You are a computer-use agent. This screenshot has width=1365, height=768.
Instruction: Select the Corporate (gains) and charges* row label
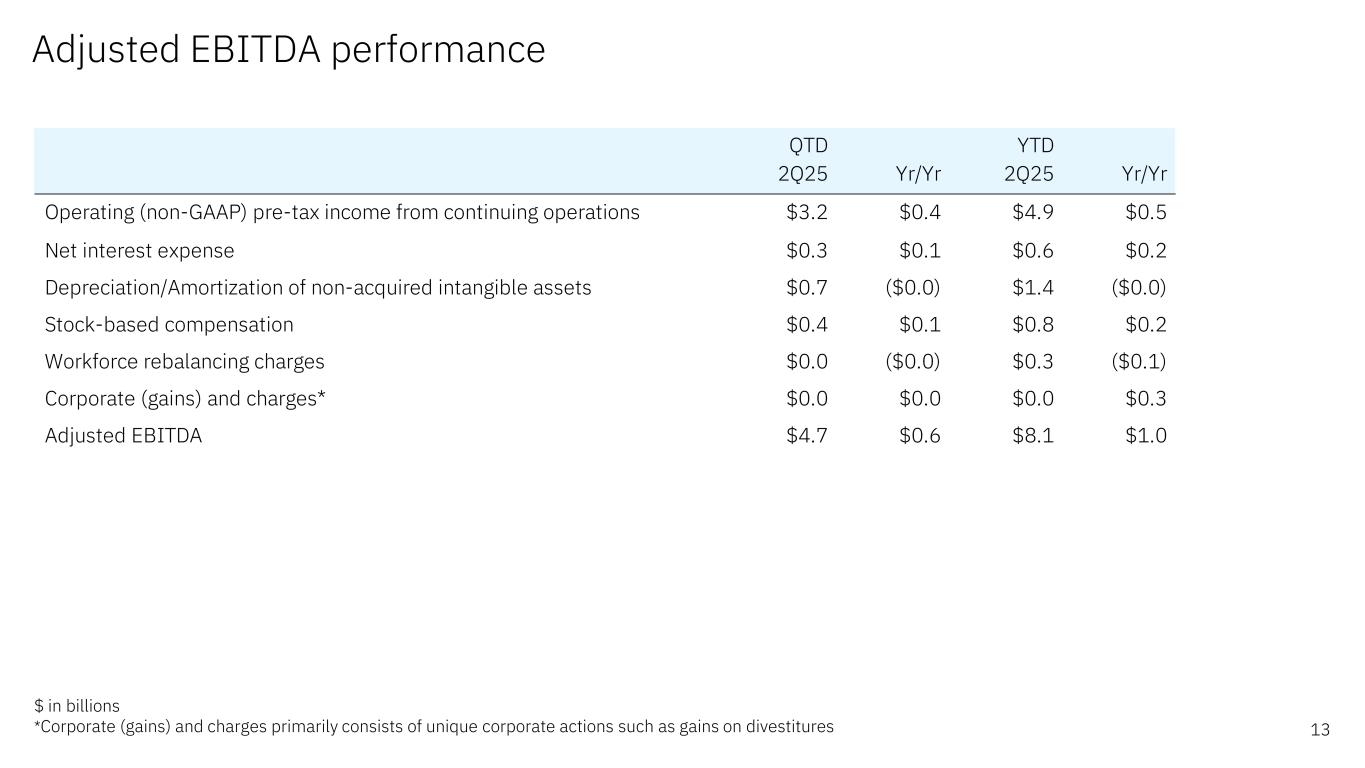coord(185,399)
